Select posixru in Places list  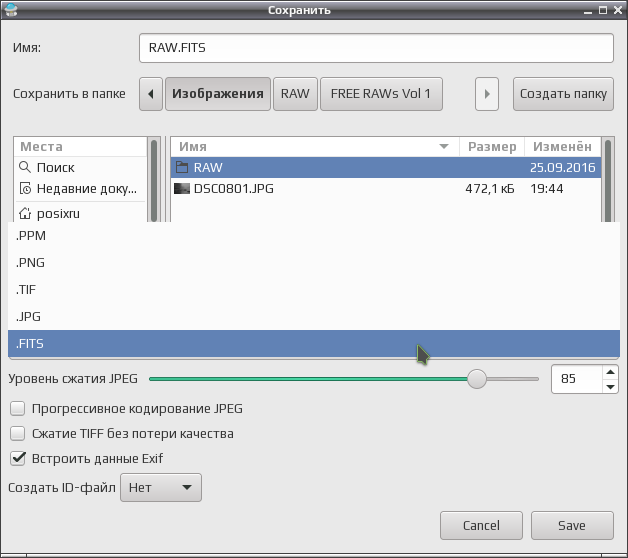coord(81,213)
